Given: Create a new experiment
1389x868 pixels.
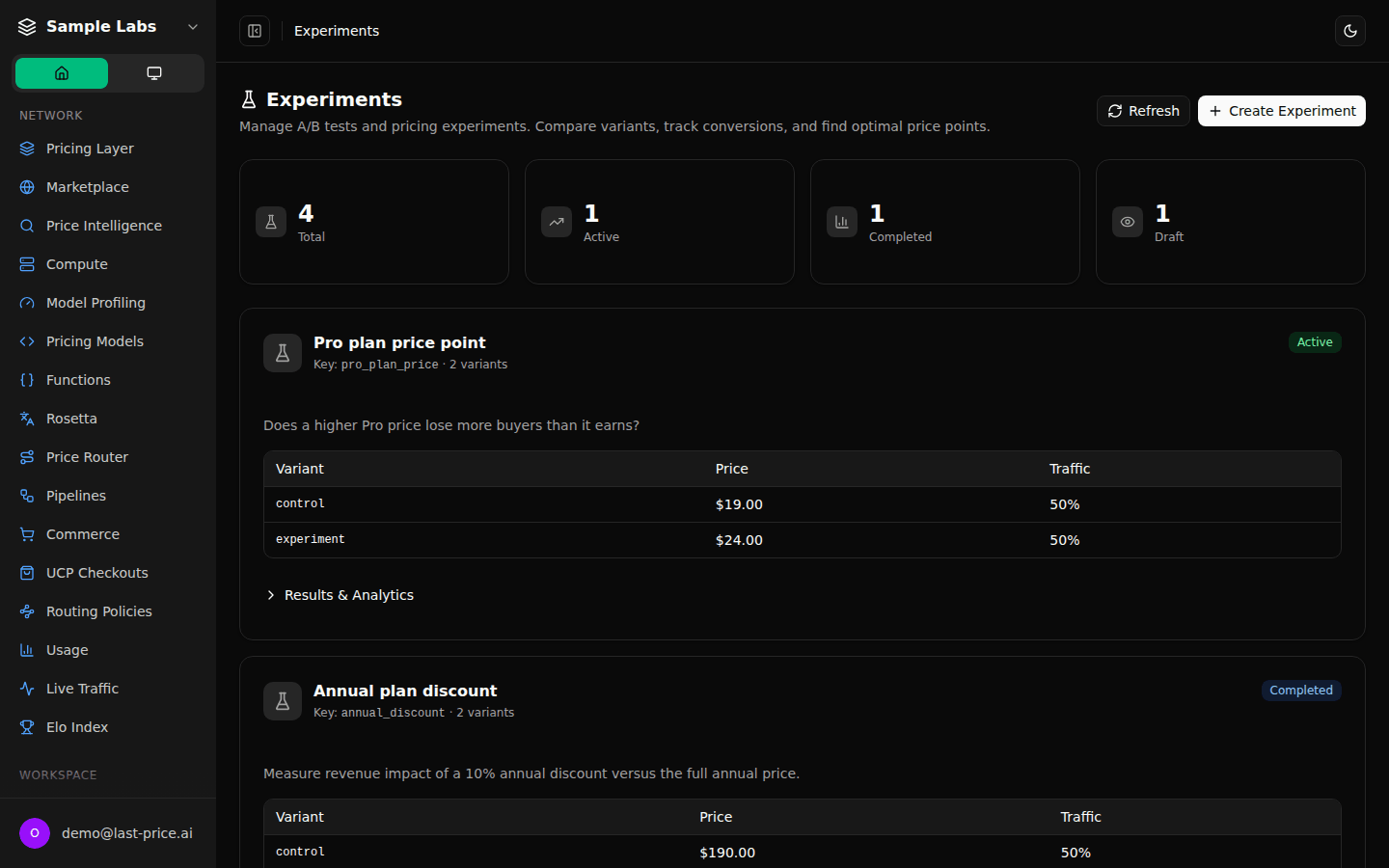Looking at the screenshot, I should click(x=1282, y=111).
